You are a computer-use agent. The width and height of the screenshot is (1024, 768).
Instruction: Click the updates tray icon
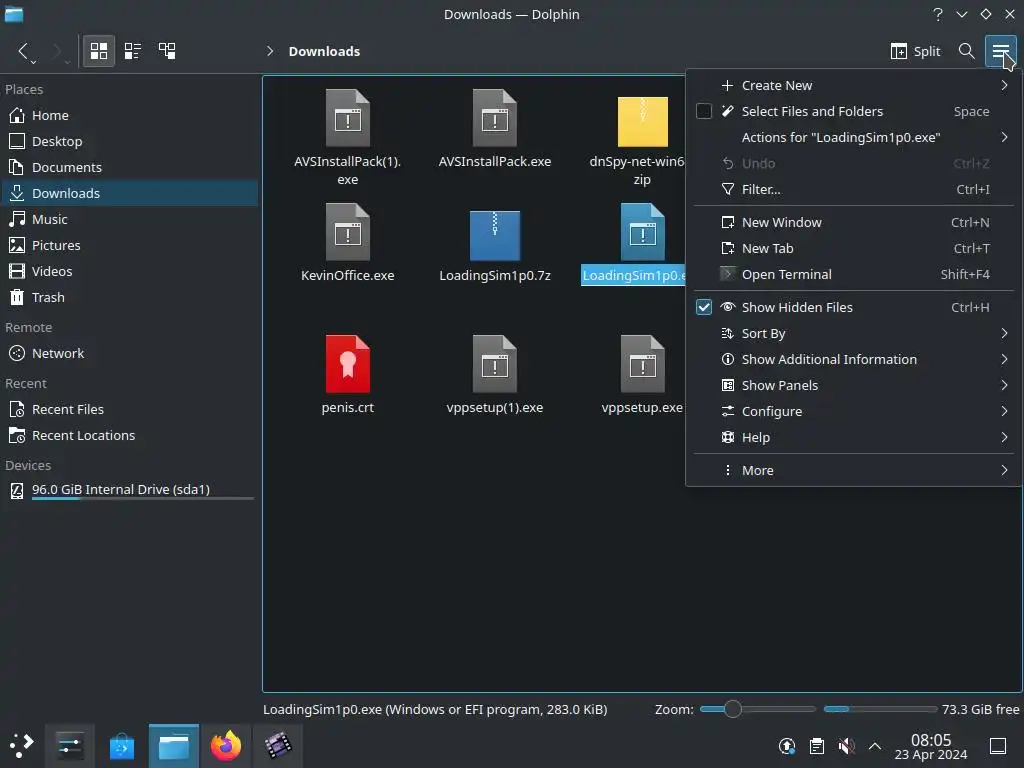point(787,746)
